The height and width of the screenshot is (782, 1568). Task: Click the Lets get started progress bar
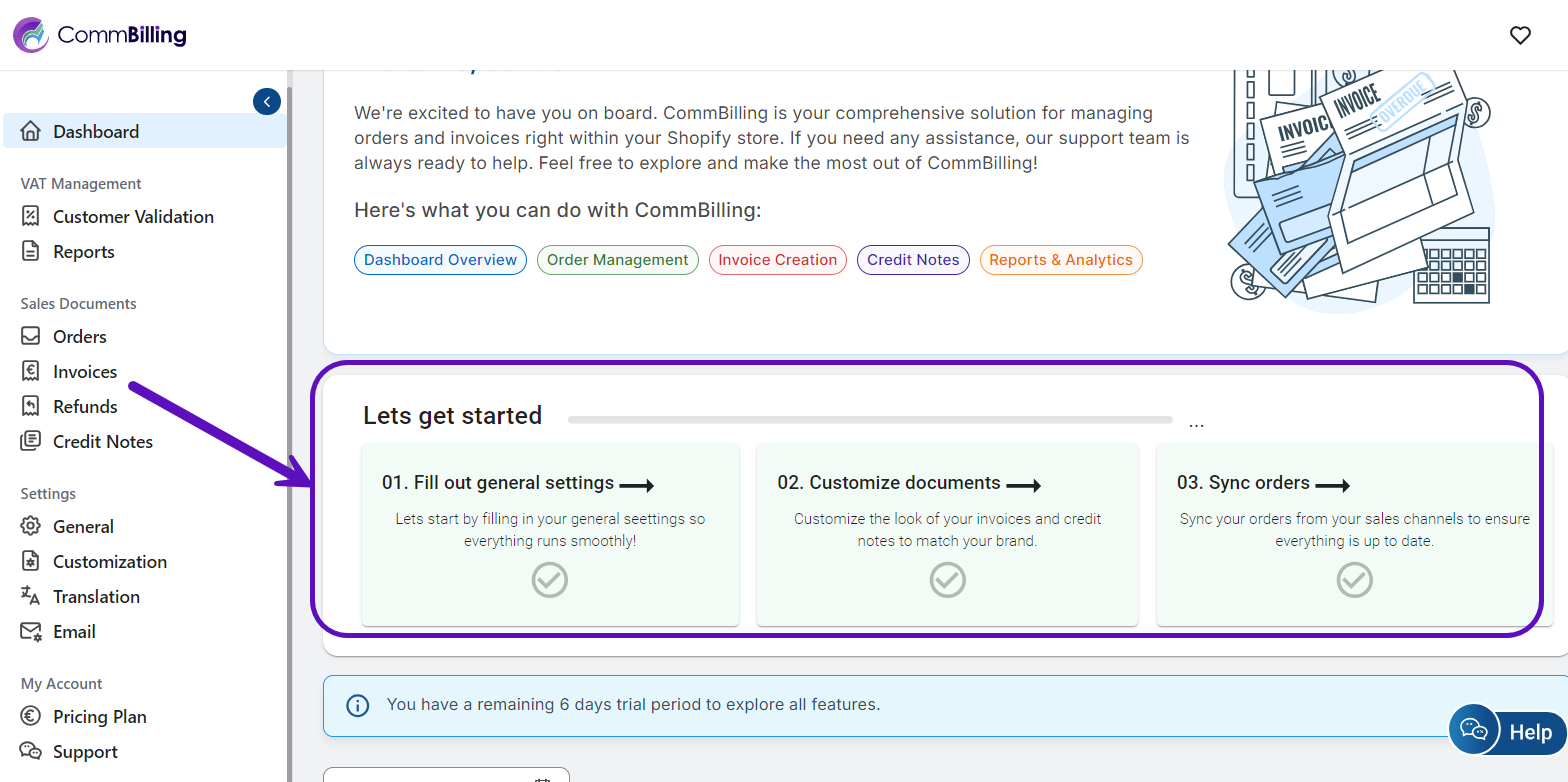870,420
